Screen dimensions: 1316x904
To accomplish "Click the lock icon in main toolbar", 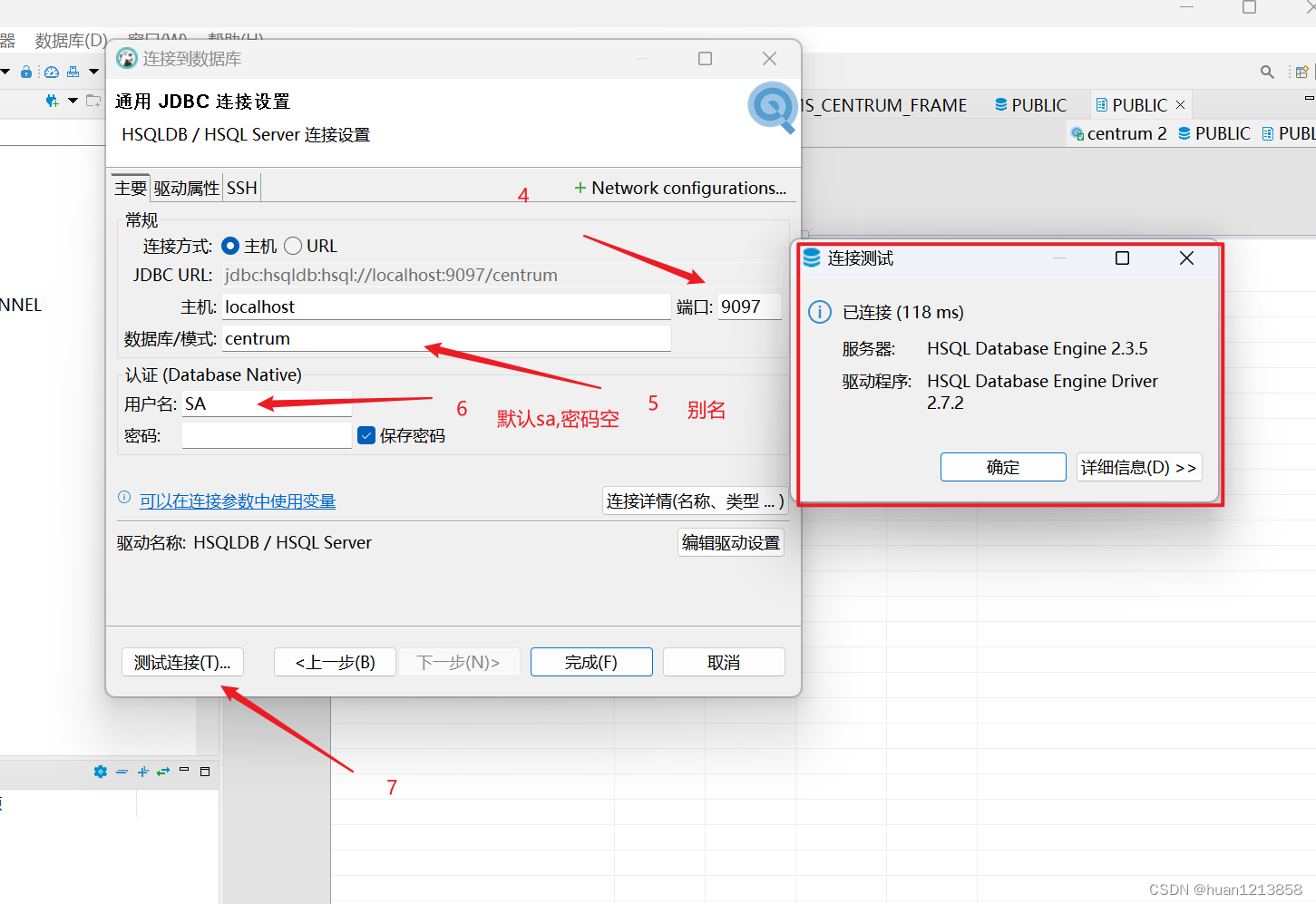I will pos(26,72).
